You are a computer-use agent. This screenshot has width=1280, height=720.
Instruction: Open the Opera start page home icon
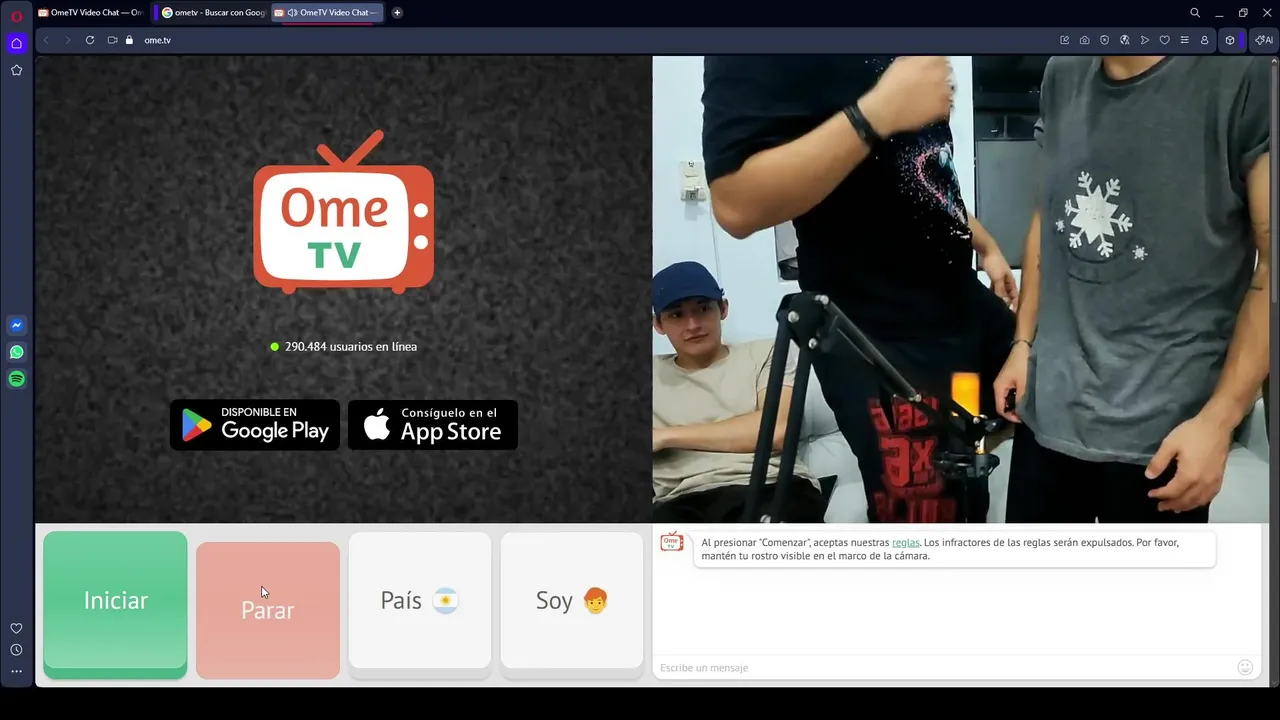[16, 43]
